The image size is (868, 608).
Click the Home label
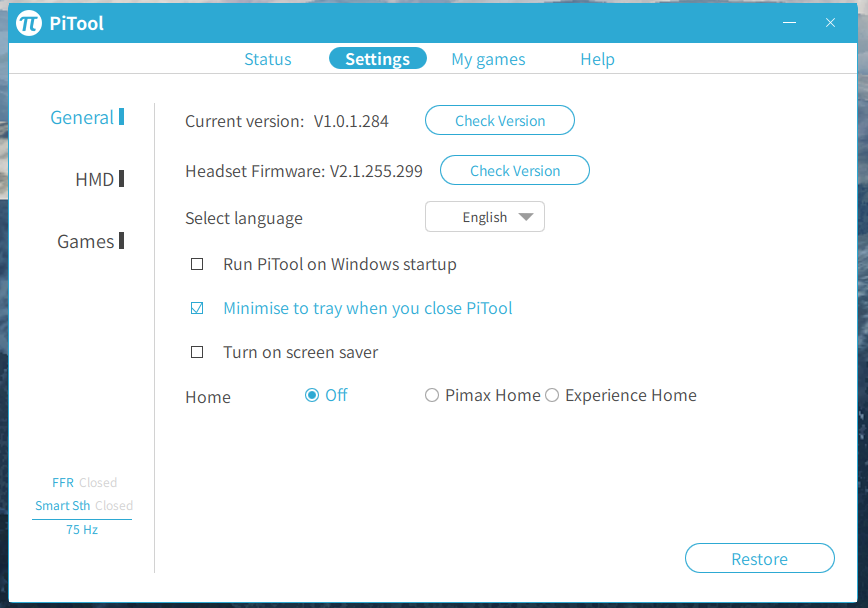(x=208, y=397)
